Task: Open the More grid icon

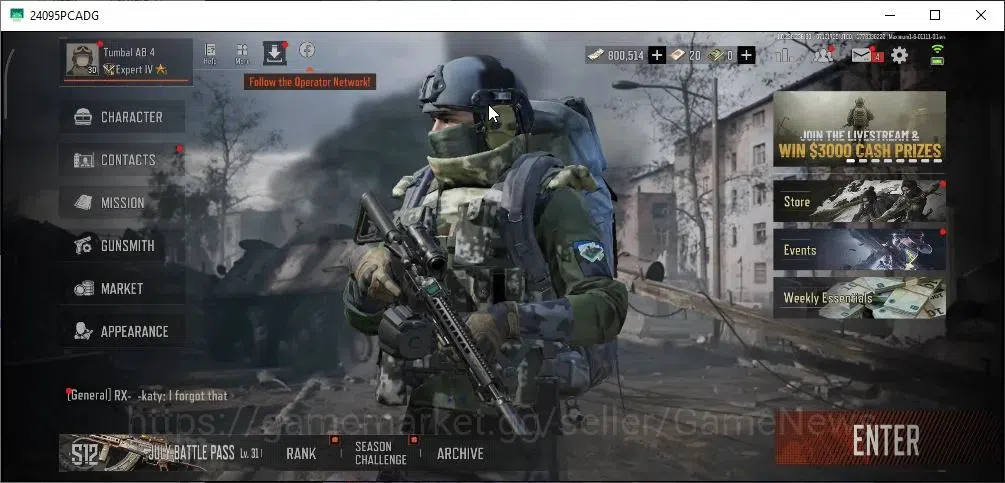Action: click(242, 54)
